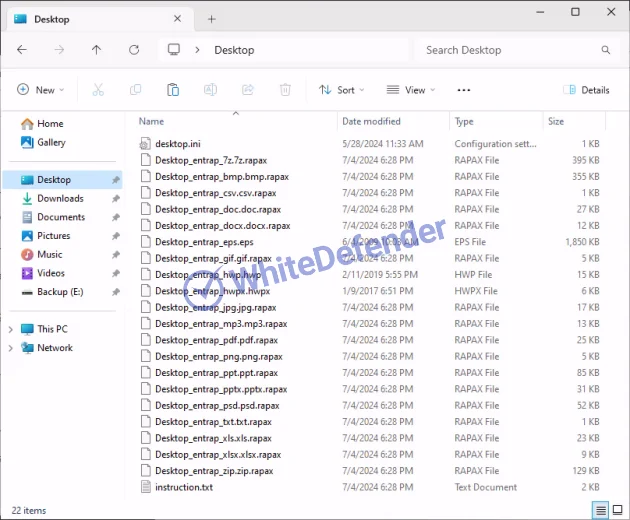Go up one folder with Up arrow
Viewport: 630px width, 520px height.
tap(96, 50)
